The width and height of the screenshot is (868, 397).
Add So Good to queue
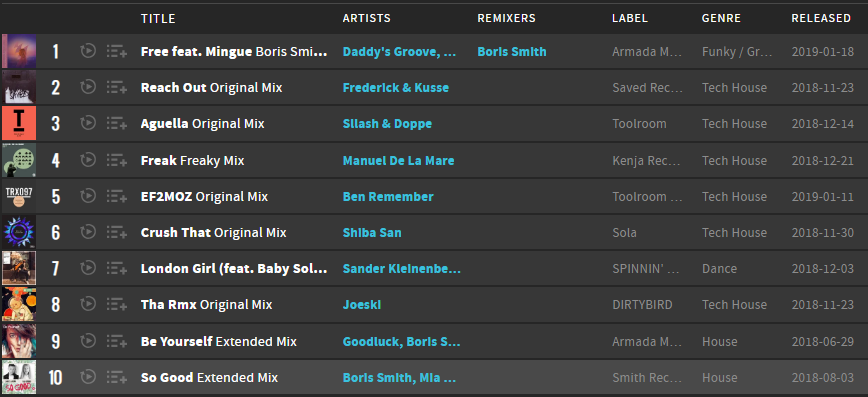click(x=117, y=378)
